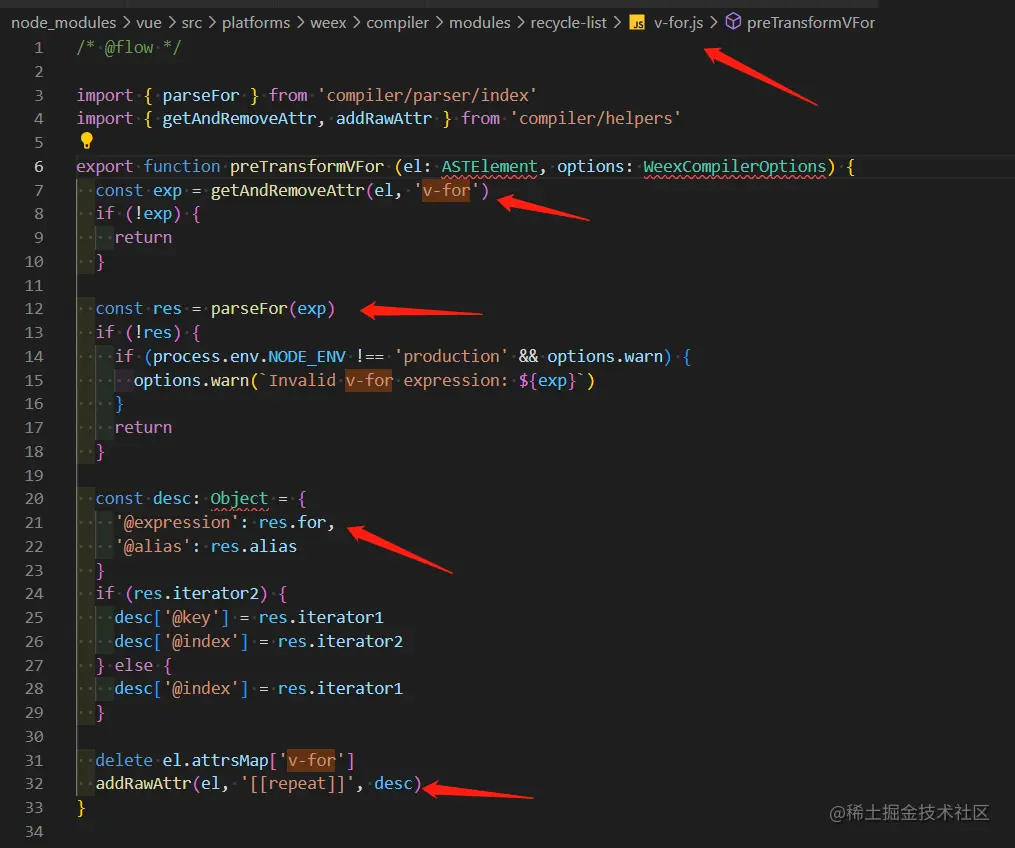Select preTransformVFor in the breadcrumb
This screenshot has height=848, width=1015.
[810, 23]
